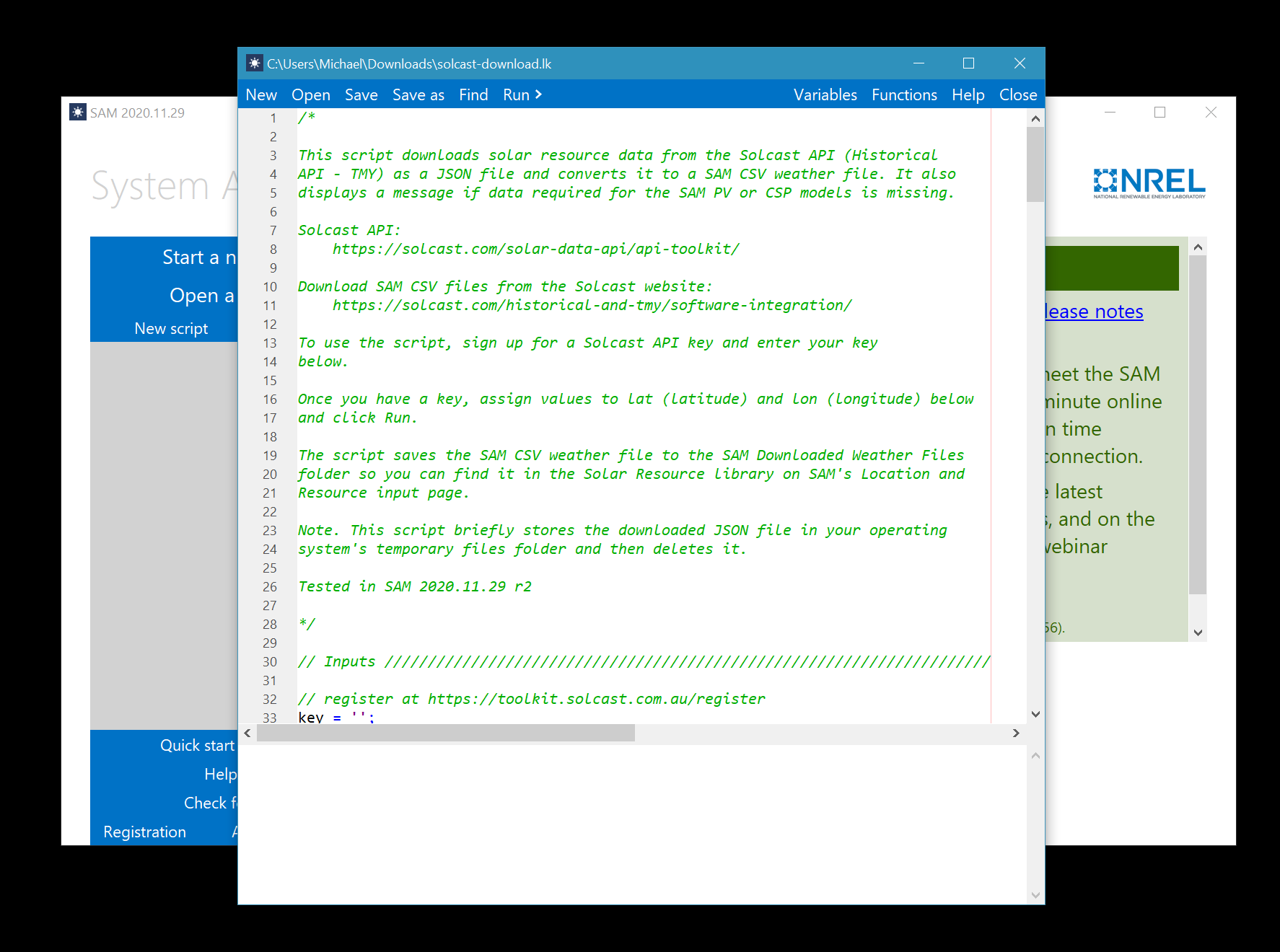The image size is (1280, 952).
Task: Click SAM news panel scroll down arrow
Action: pos(1198,633)
